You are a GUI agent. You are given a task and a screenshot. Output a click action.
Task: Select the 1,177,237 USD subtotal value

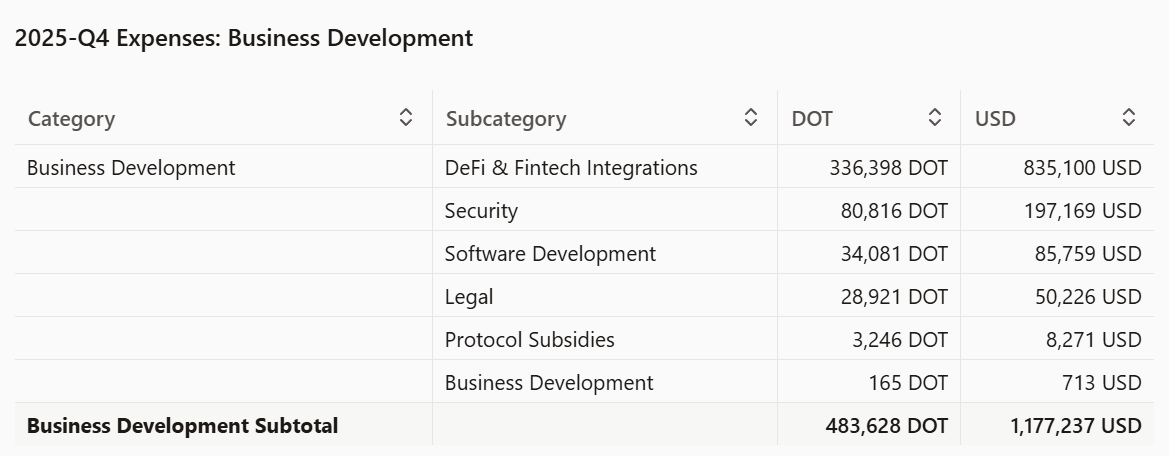coord(1076,426)
